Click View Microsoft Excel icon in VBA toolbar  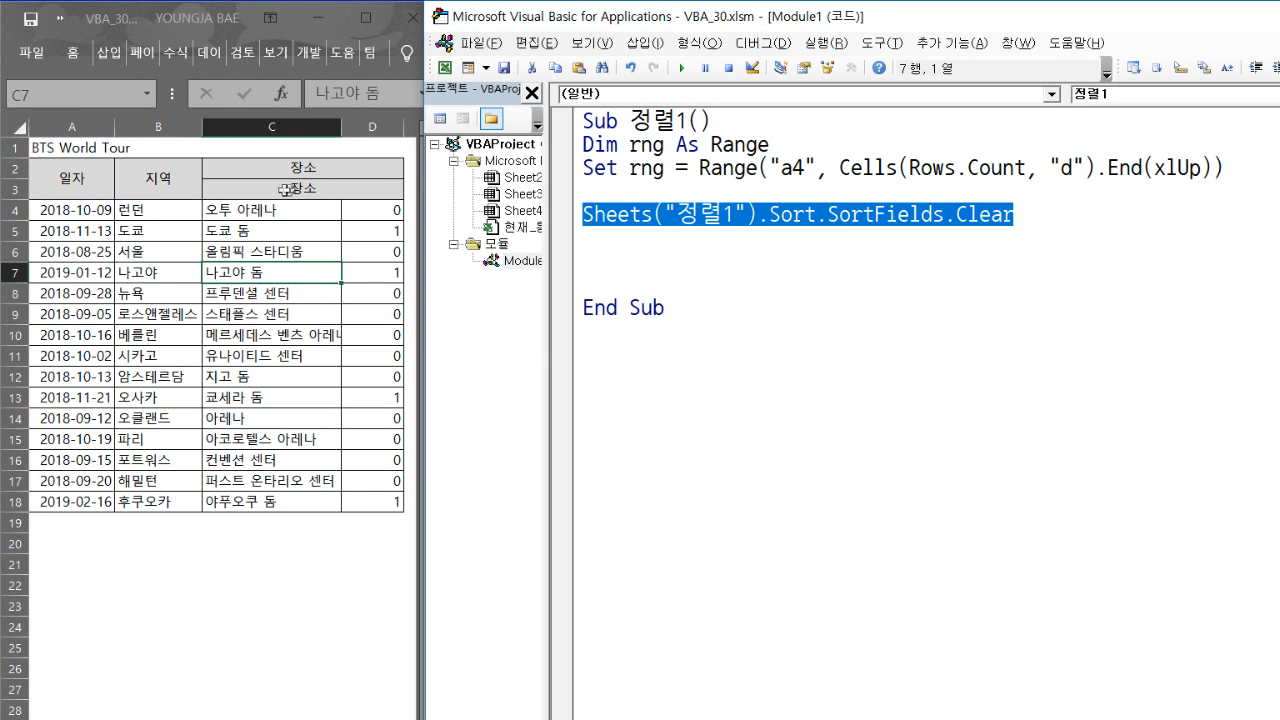point(445,68)
